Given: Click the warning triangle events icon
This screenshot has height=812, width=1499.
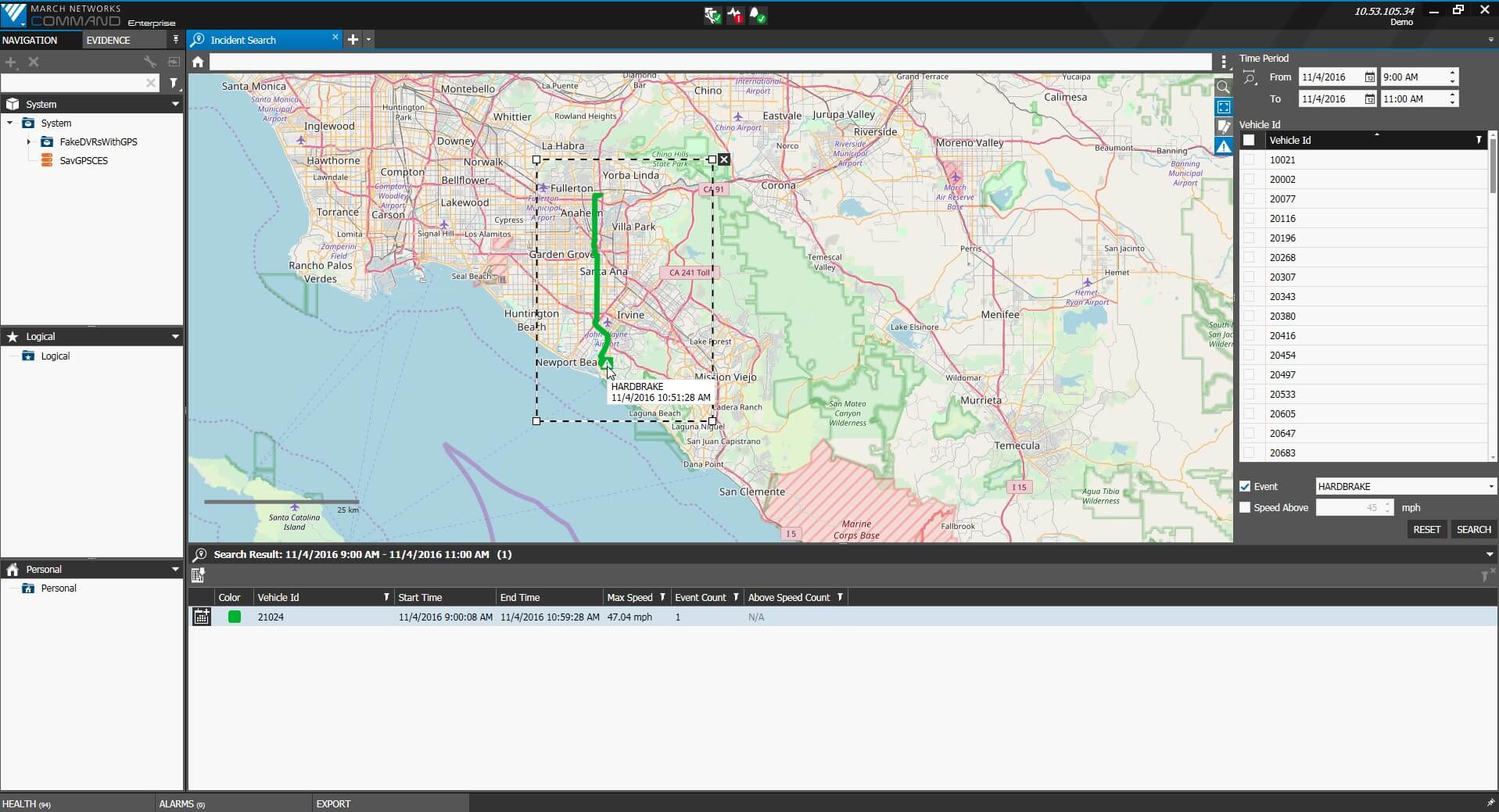Looking at the screenshot, I should (x=1223, y=146).
